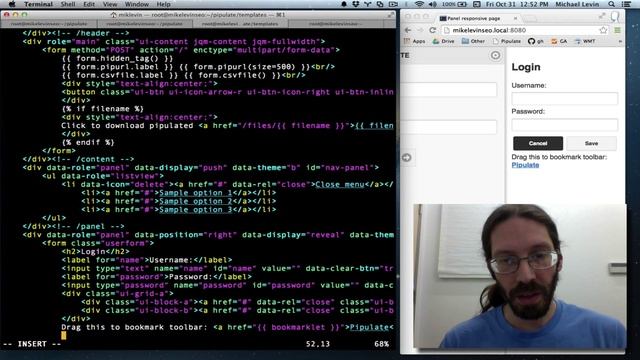Click the lower text field left of Login panel
Viewport: 640px width, 360px height.
point(448,127)
